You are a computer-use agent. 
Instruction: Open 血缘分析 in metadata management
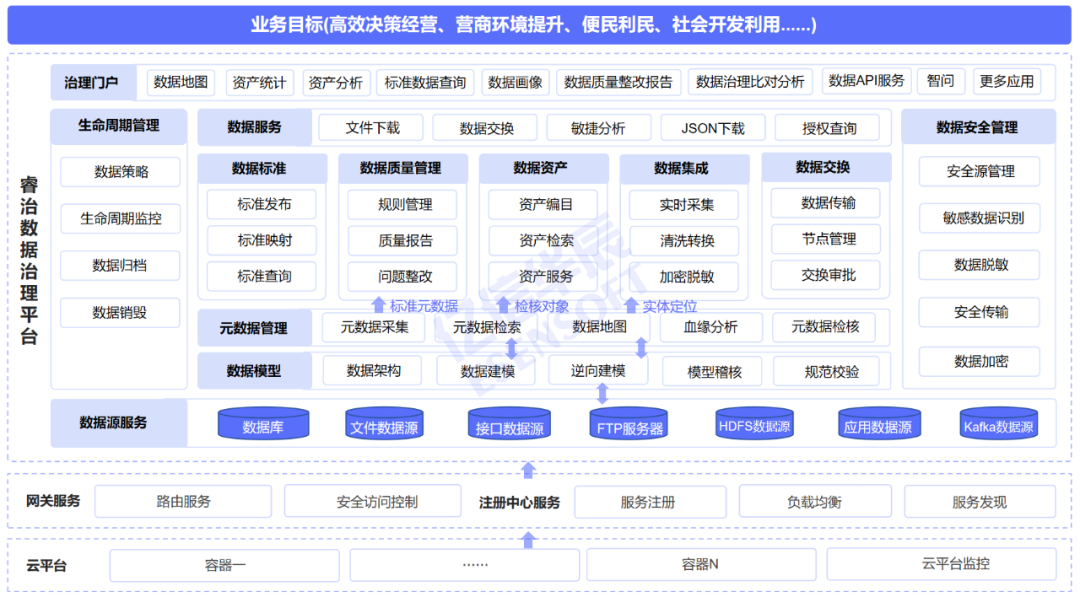[712, 327]
